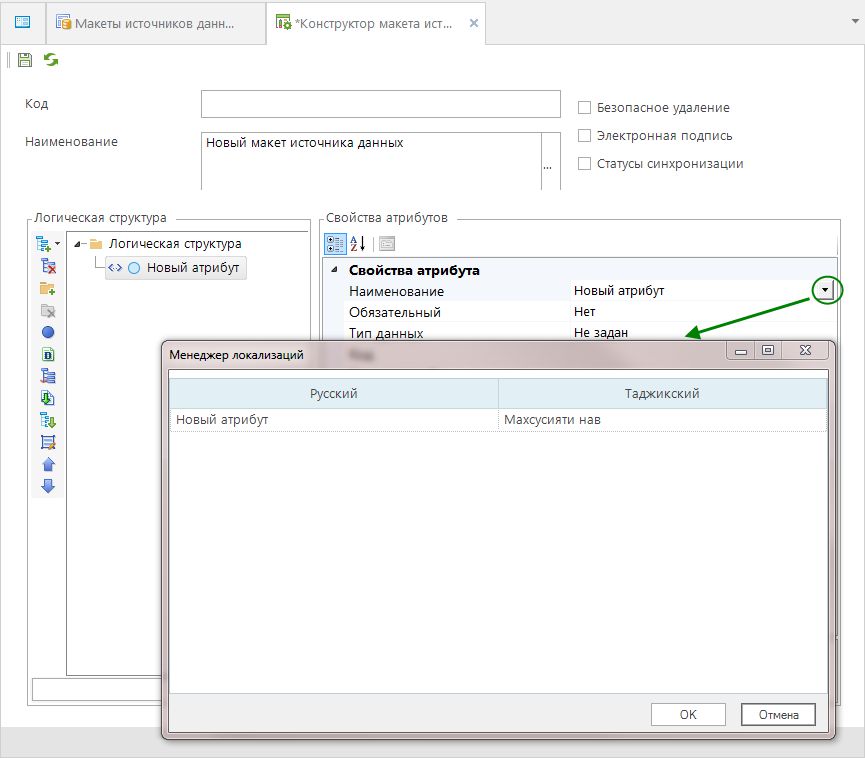The height and width of the screenshot is (758, 865).
Task: Toggle the Электронная подпись checkbox
Action: click(x=585, y=136)
